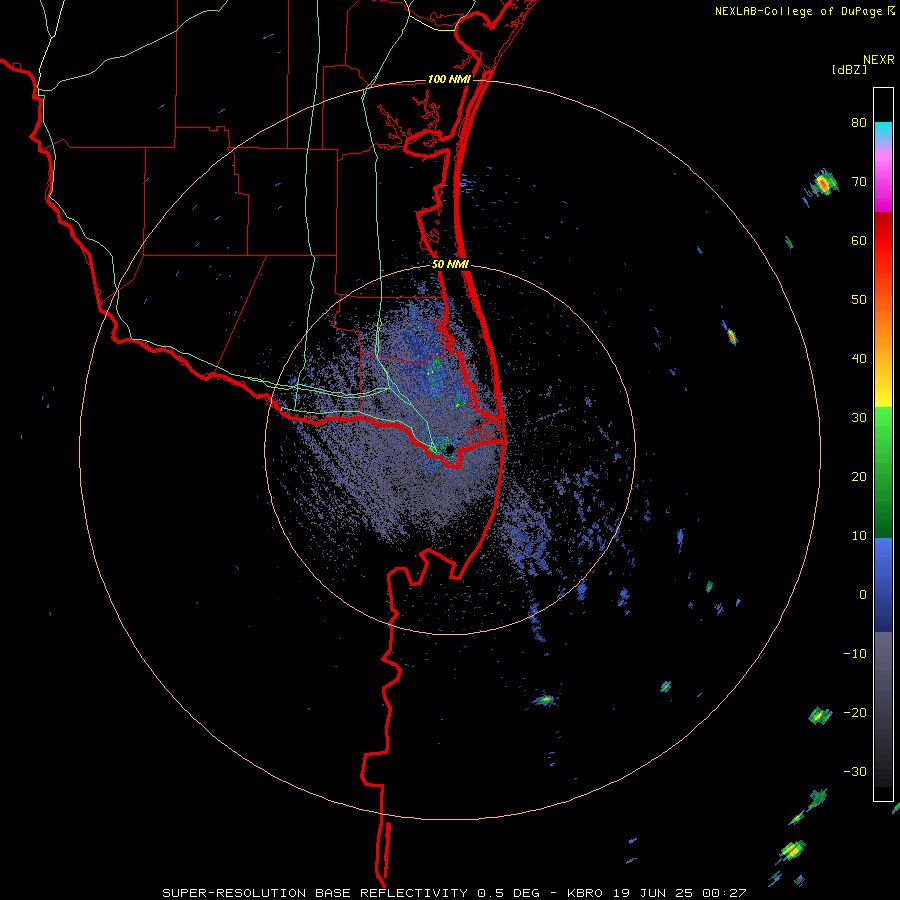Click the black radar site dot at center
The height and width of the screenshot is (900, 900).
[449, 449]
